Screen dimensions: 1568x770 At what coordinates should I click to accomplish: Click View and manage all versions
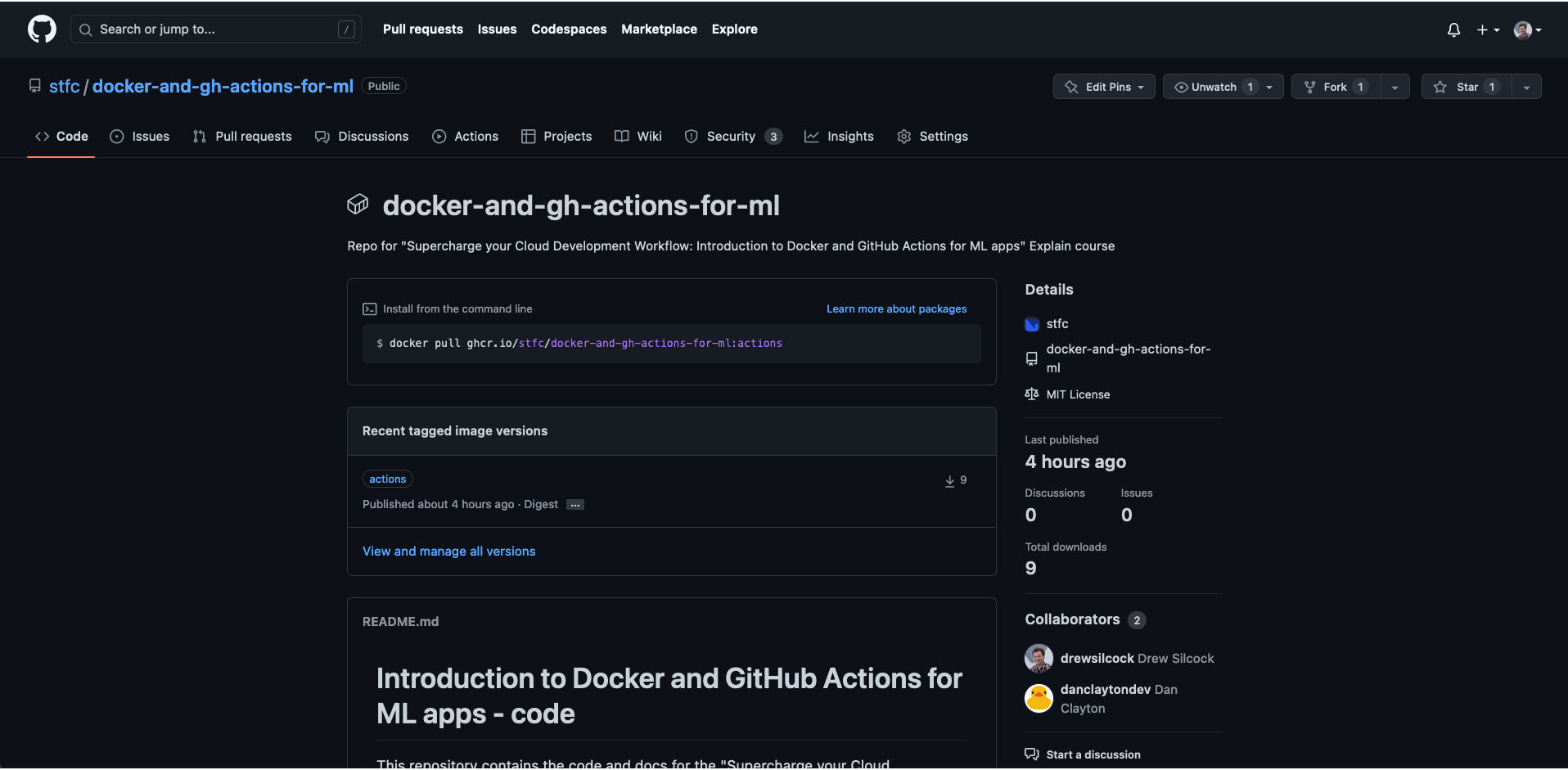(448, 551)
